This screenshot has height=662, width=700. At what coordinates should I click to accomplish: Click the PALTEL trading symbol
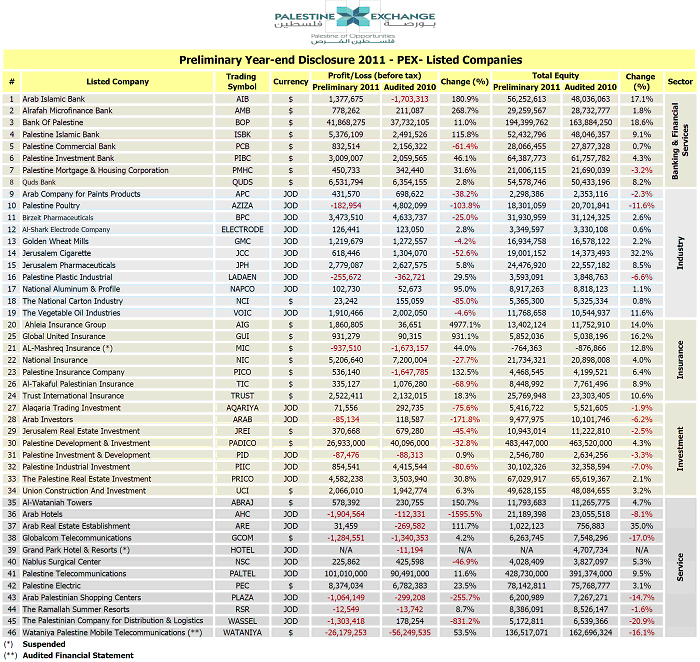coord(241,573)
